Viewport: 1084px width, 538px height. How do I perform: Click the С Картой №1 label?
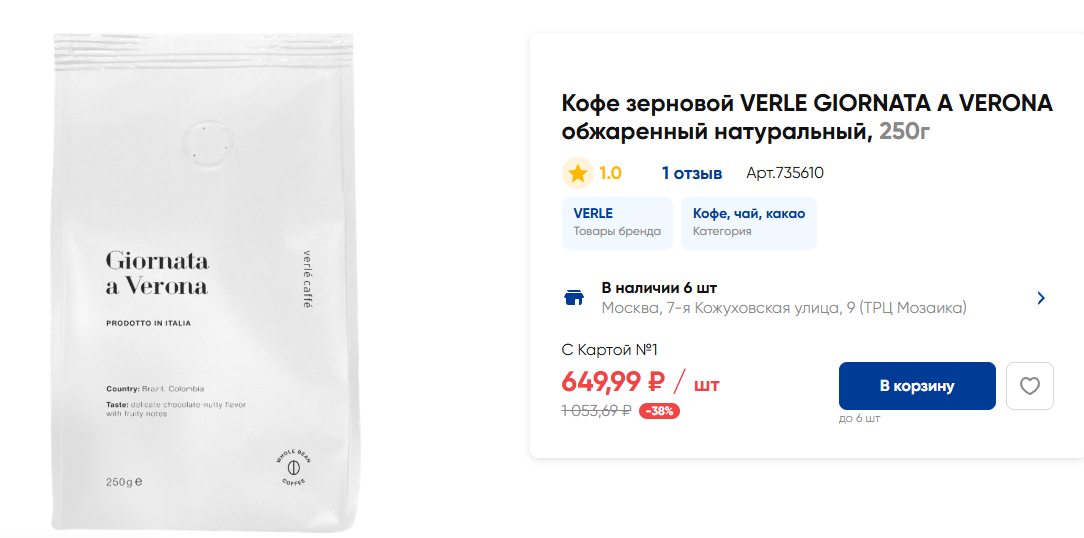[x=609, y=350]
